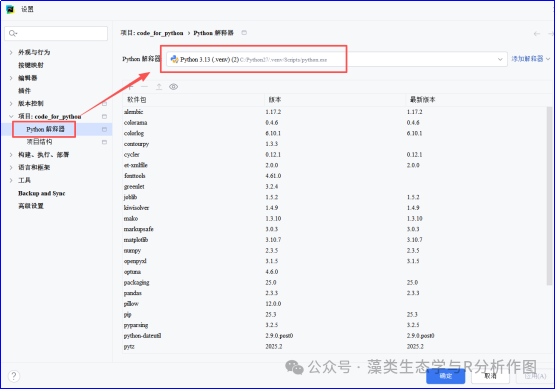Select the numpy package row
555x389 pixels.
[334, 250]
